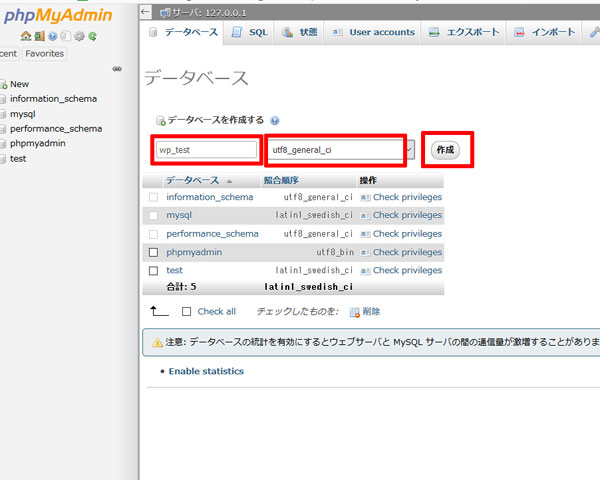Click the link chain icon in sidebar
This screenshot has width=600, height=480.
[x=117, y=69]
